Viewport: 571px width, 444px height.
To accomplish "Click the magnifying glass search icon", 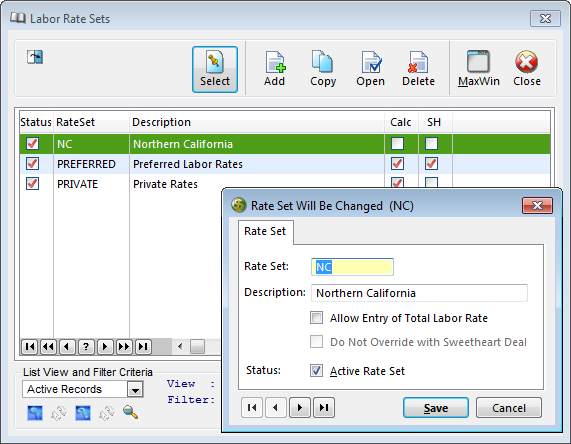I will tap(130, 413).
